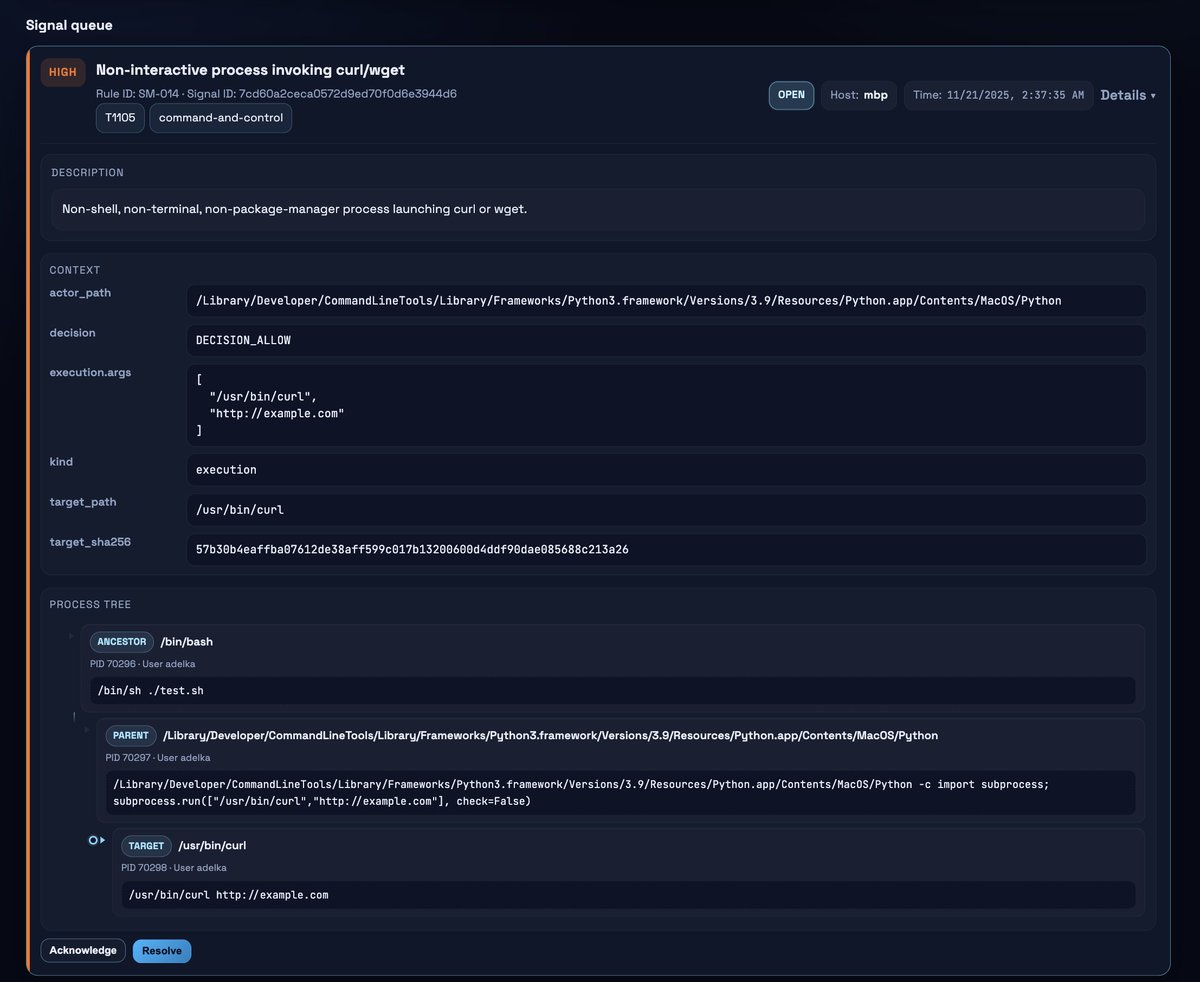
Task: Click the /bin/bash process name
Action: (x=187, y=642)
